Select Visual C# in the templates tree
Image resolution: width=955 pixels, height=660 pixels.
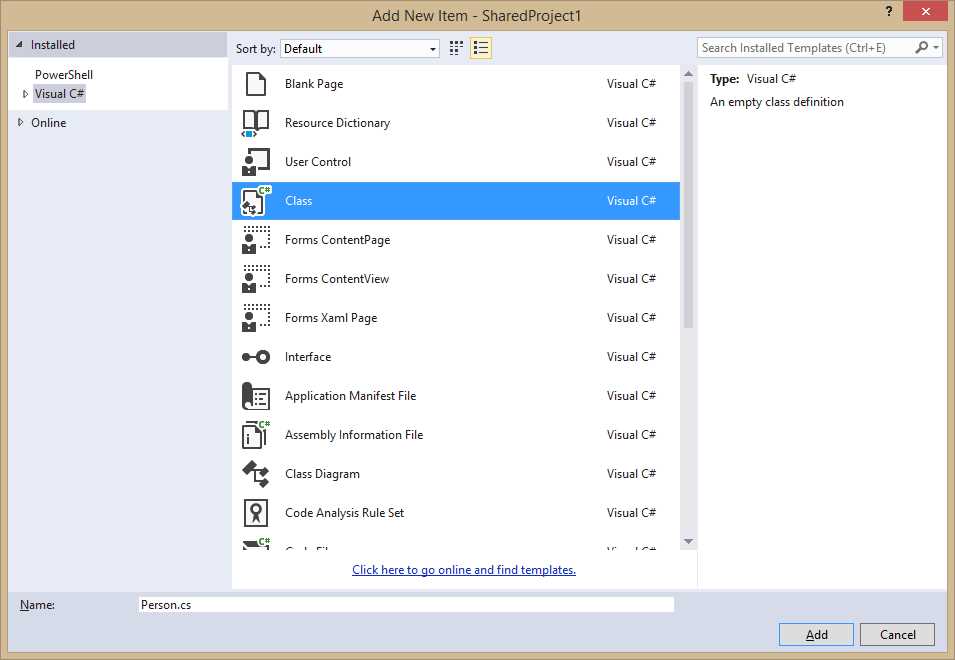tap(59, 94)
